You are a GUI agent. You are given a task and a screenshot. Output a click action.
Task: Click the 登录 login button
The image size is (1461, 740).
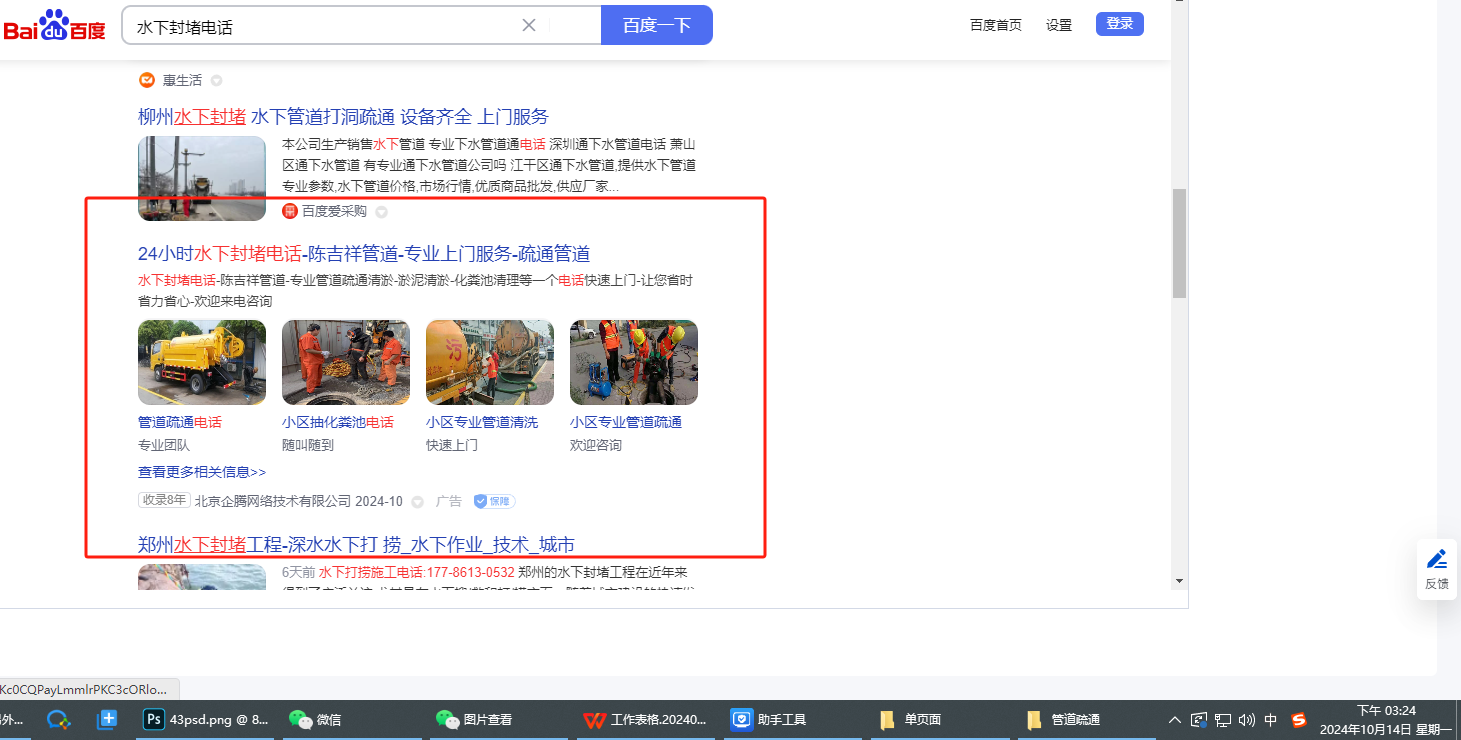click(1120, 24)
